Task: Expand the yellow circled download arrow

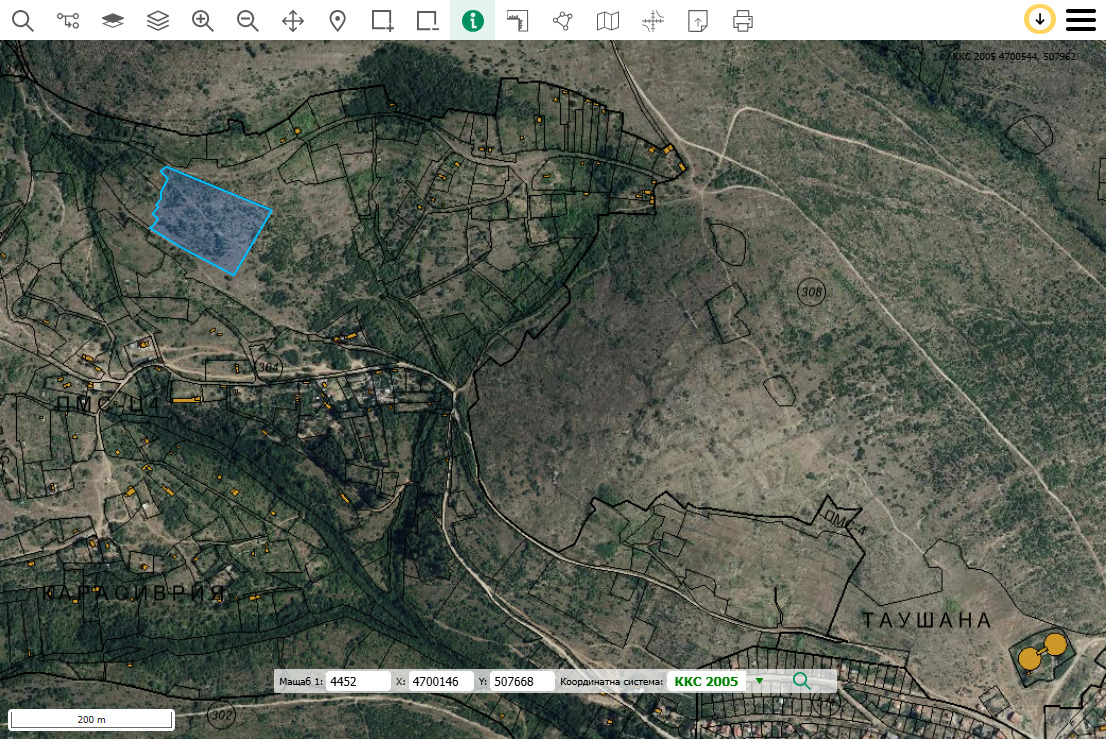Action: [x=1040, y=19]
